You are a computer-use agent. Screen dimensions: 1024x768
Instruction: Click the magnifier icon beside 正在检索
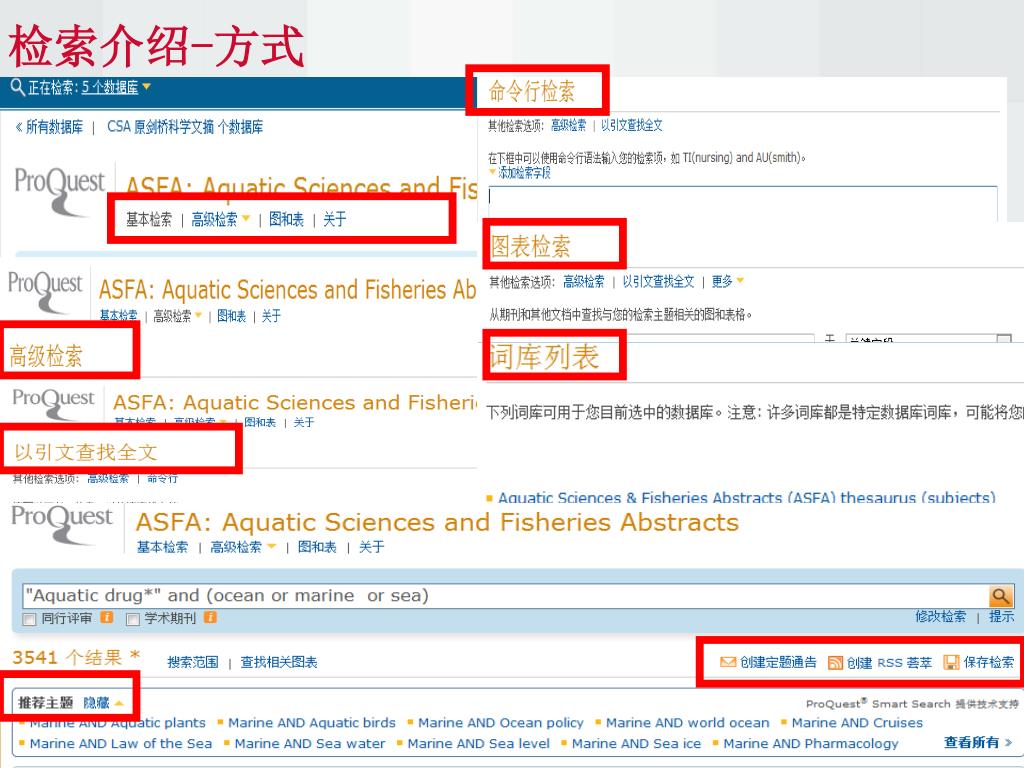[18, 87]
